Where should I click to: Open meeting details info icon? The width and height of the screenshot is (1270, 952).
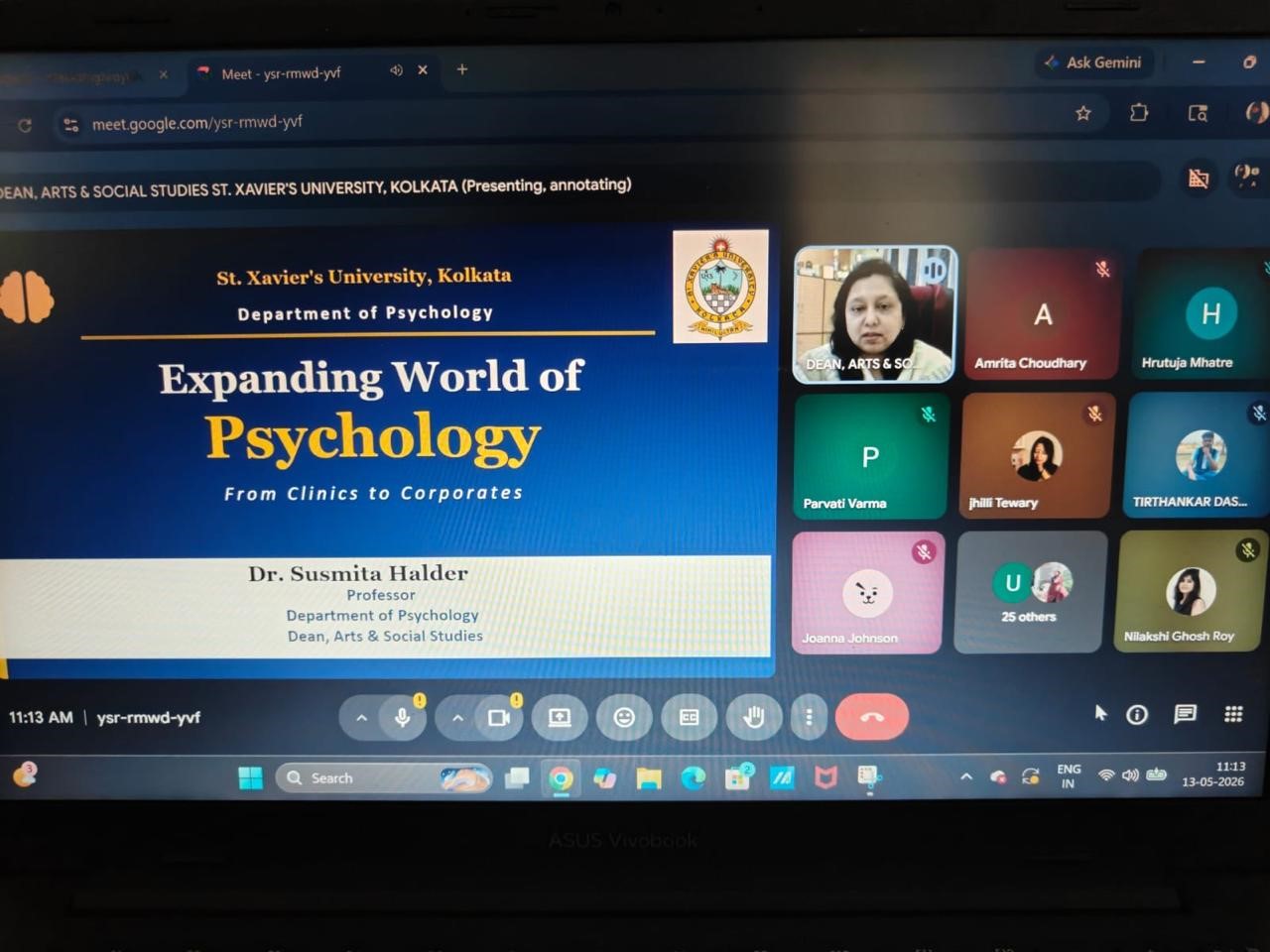[1137, 714]
